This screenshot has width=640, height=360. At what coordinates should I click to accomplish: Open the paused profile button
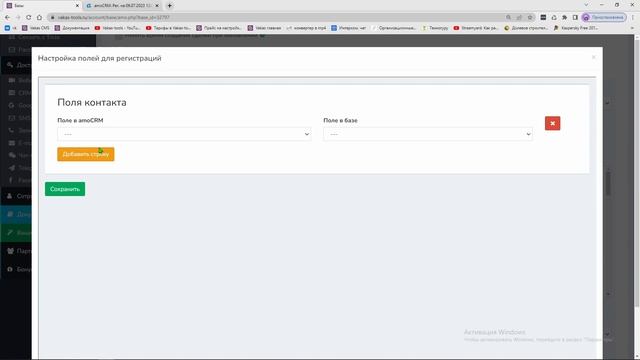click(604, 17)
